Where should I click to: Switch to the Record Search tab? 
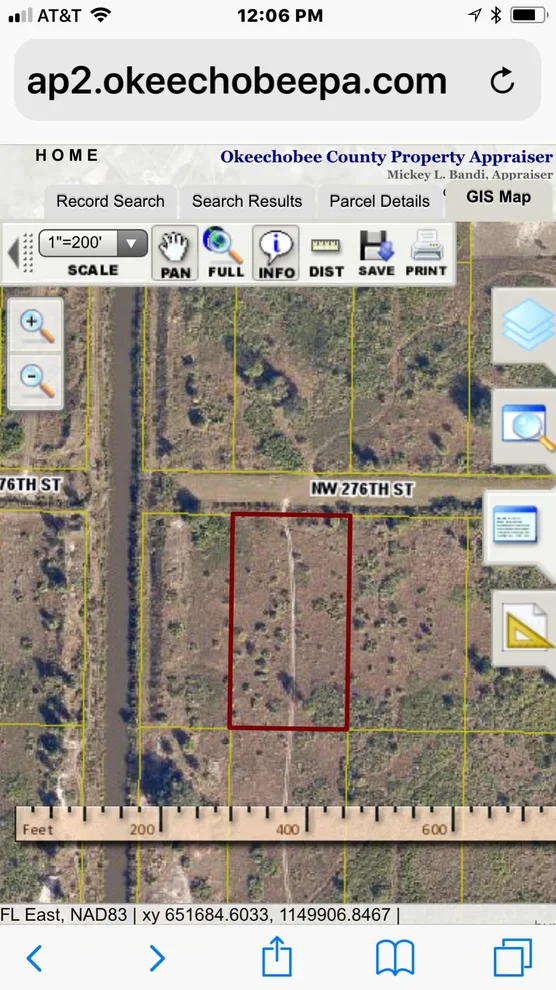pos(110,201)
